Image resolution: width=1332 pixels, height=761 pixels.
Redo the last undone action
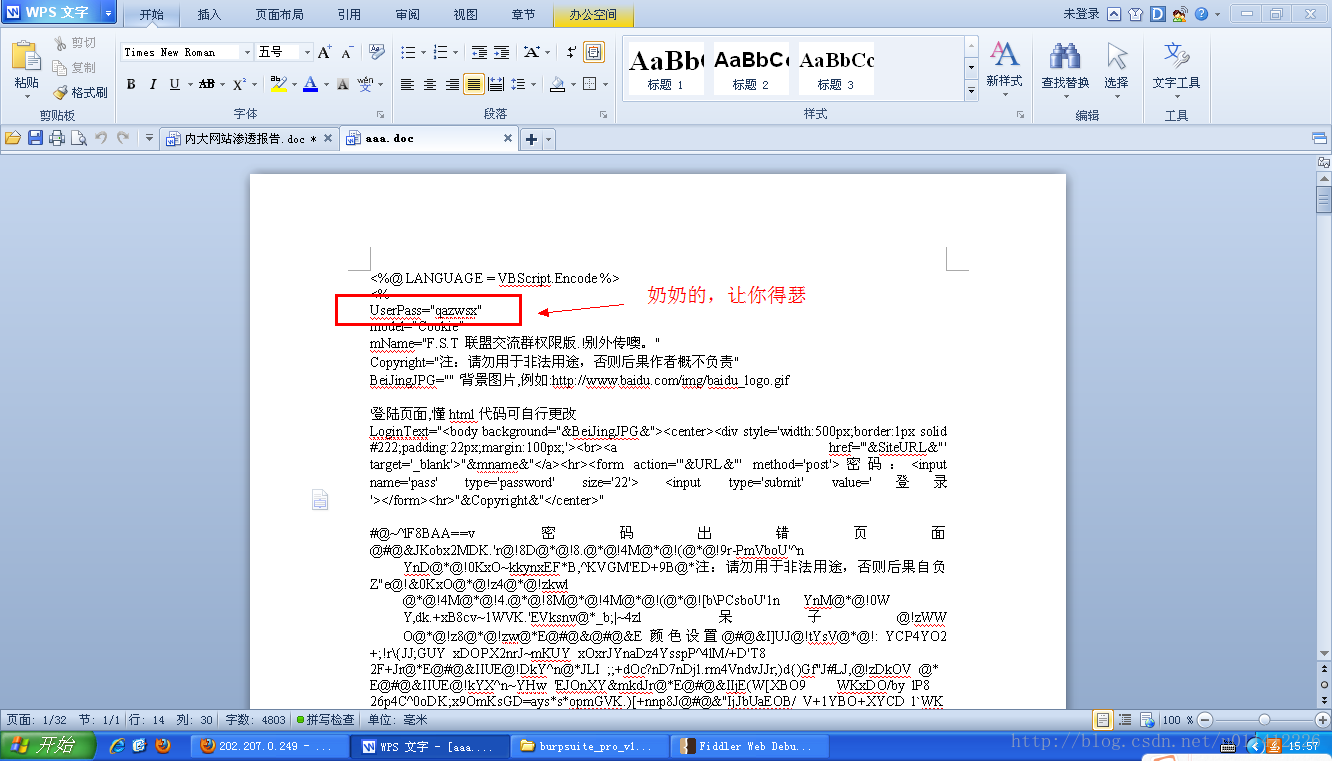coord(123,138)
